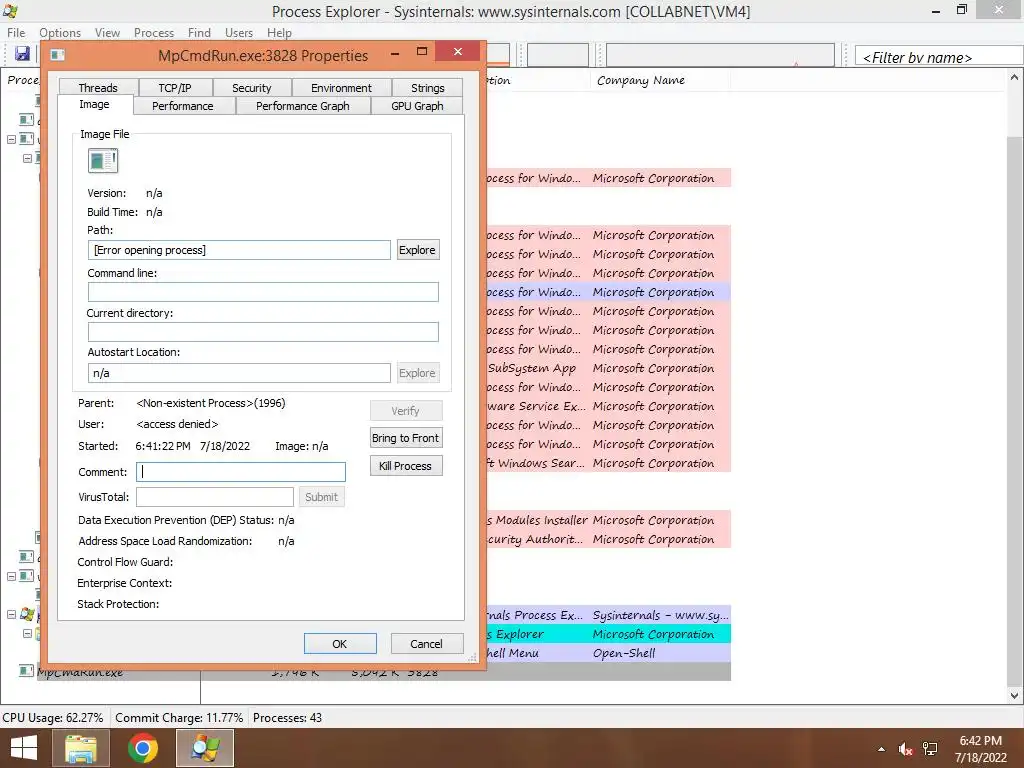Viewport: 1024px width, 768px height.
Task: Select the Open-Shell company row
Action: click(609, 653)
